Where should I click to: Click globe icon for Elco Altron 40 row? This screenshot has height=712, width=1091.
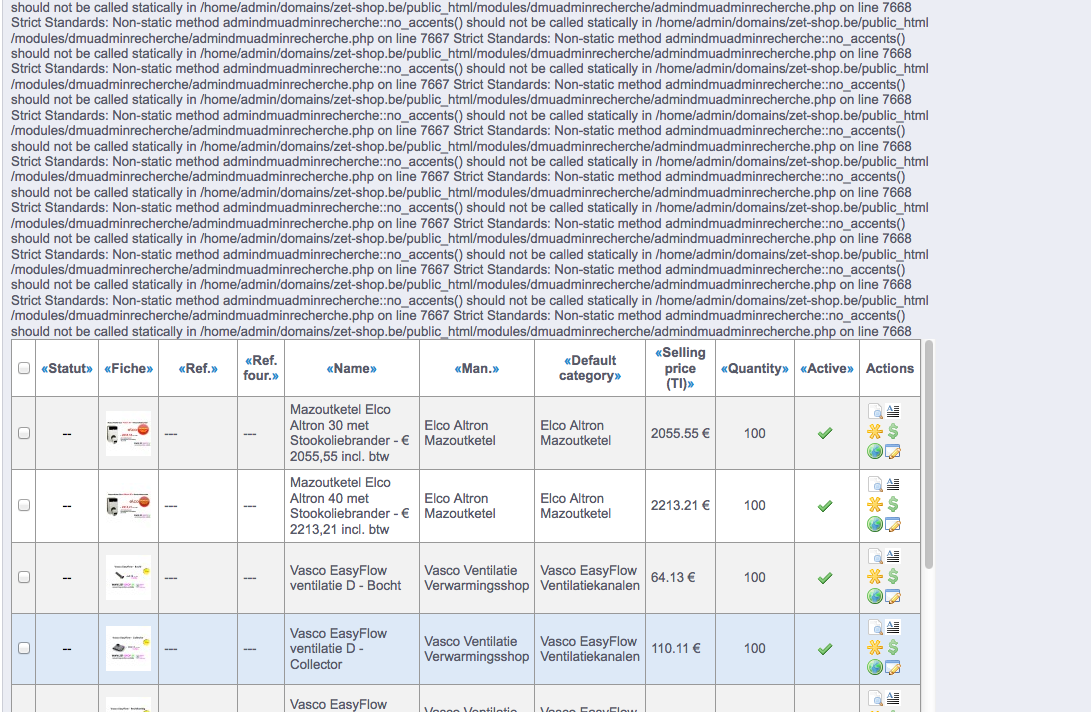point(875,523)
